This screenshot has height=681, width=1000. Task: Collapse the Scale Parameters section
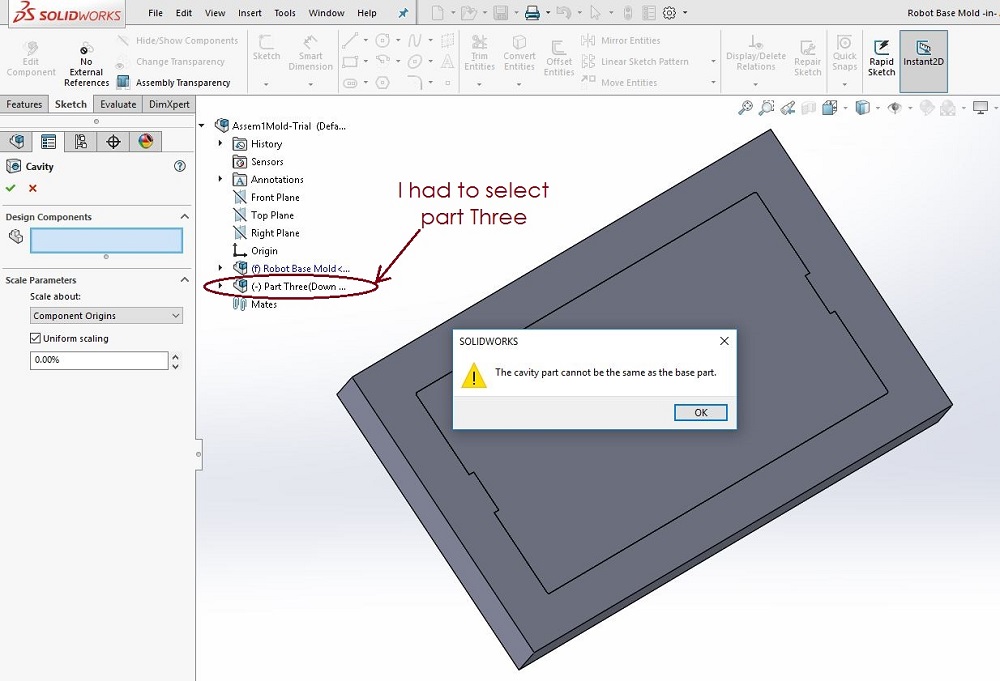184,280
